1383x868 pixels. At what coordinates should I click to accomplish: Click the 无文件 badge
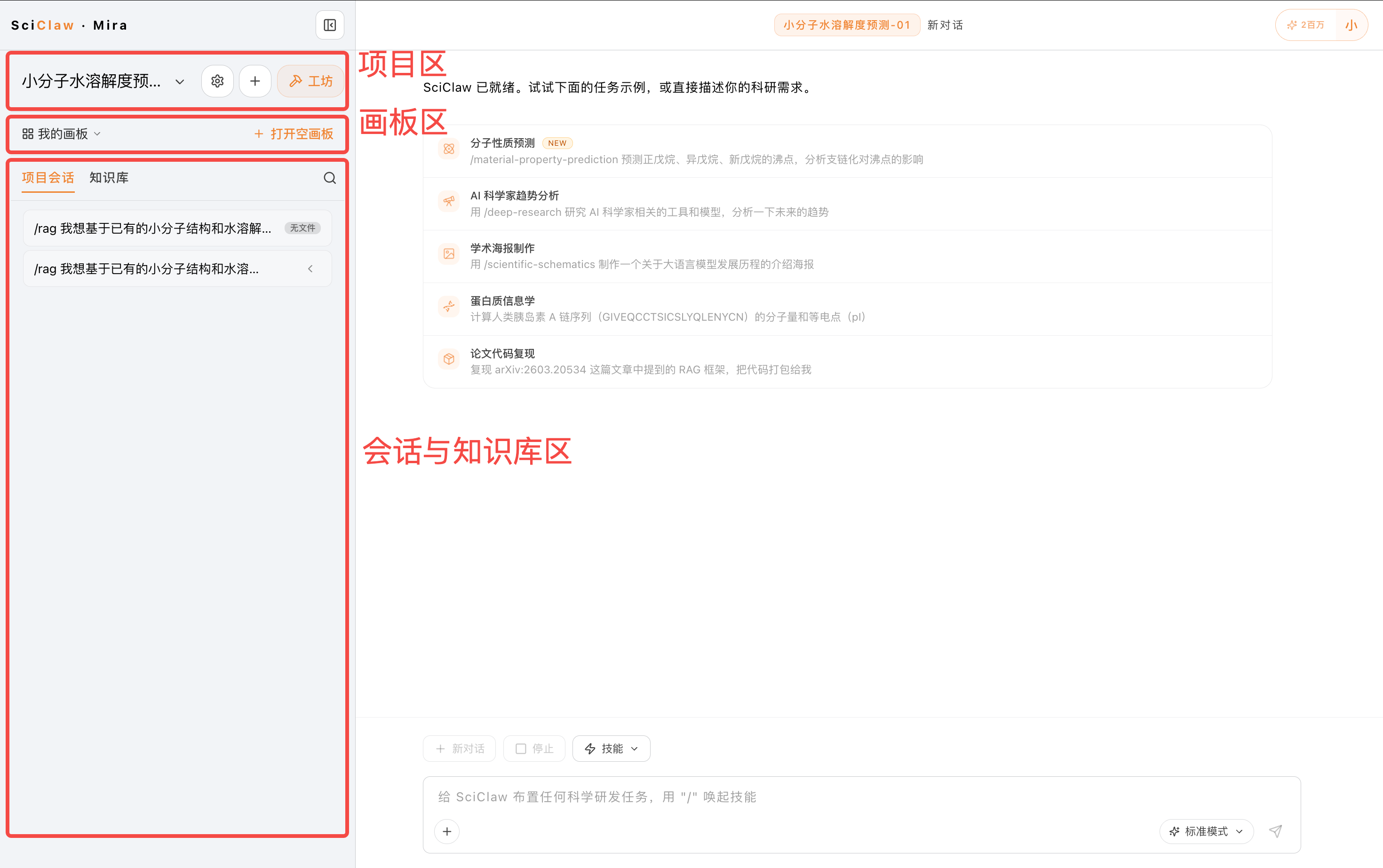[x=302, y=228]
